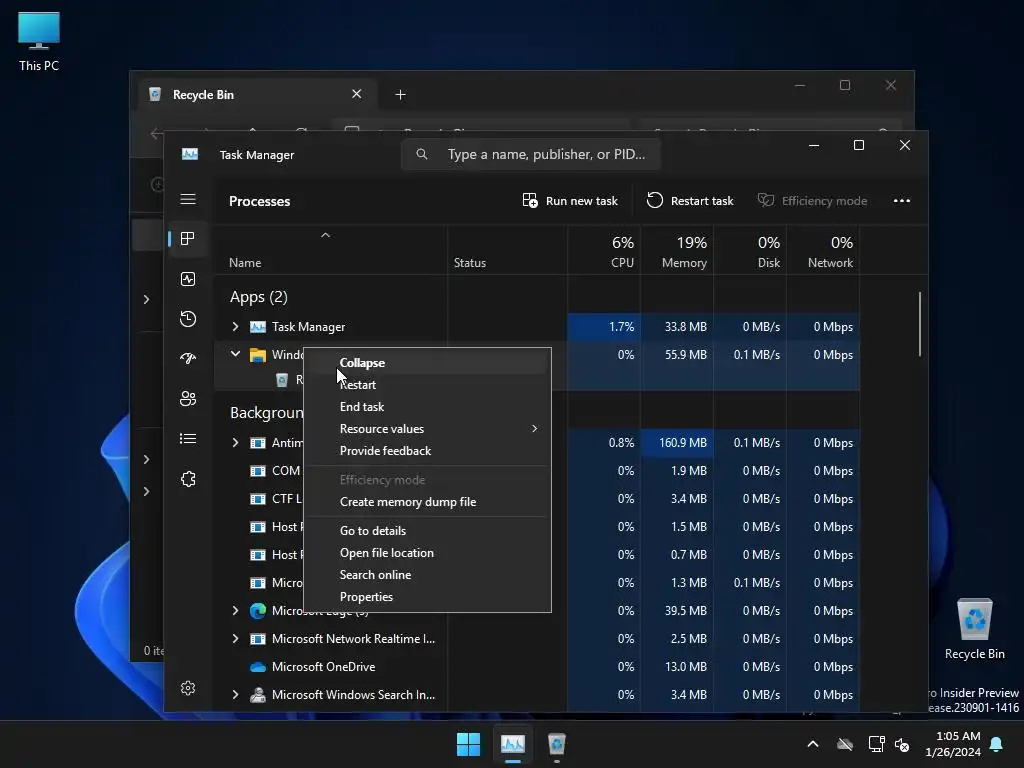The width and height of the screenshot is (1024, 768).
Task: Open the Windows Start menu
Action: pos(468,744)
